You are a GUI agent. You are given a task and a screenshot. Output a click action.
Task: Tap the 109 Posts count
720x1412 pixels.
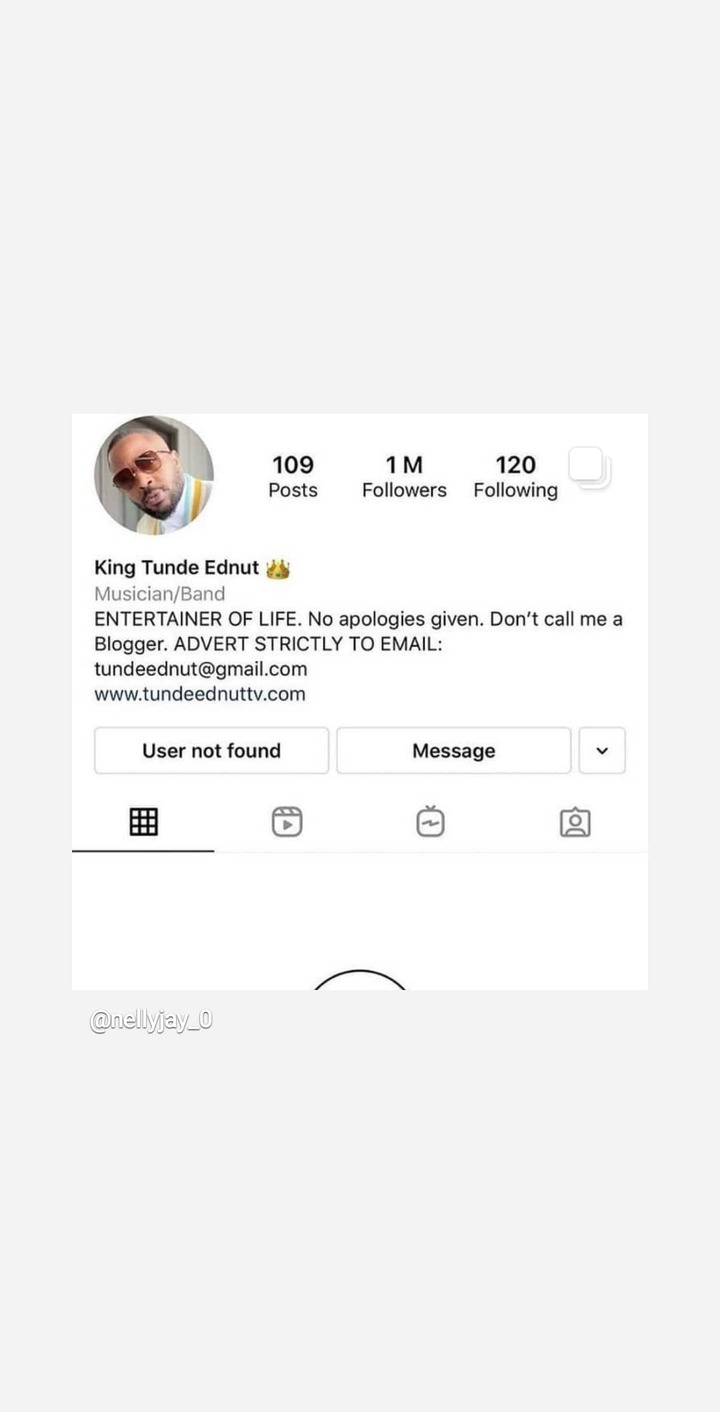293,477
